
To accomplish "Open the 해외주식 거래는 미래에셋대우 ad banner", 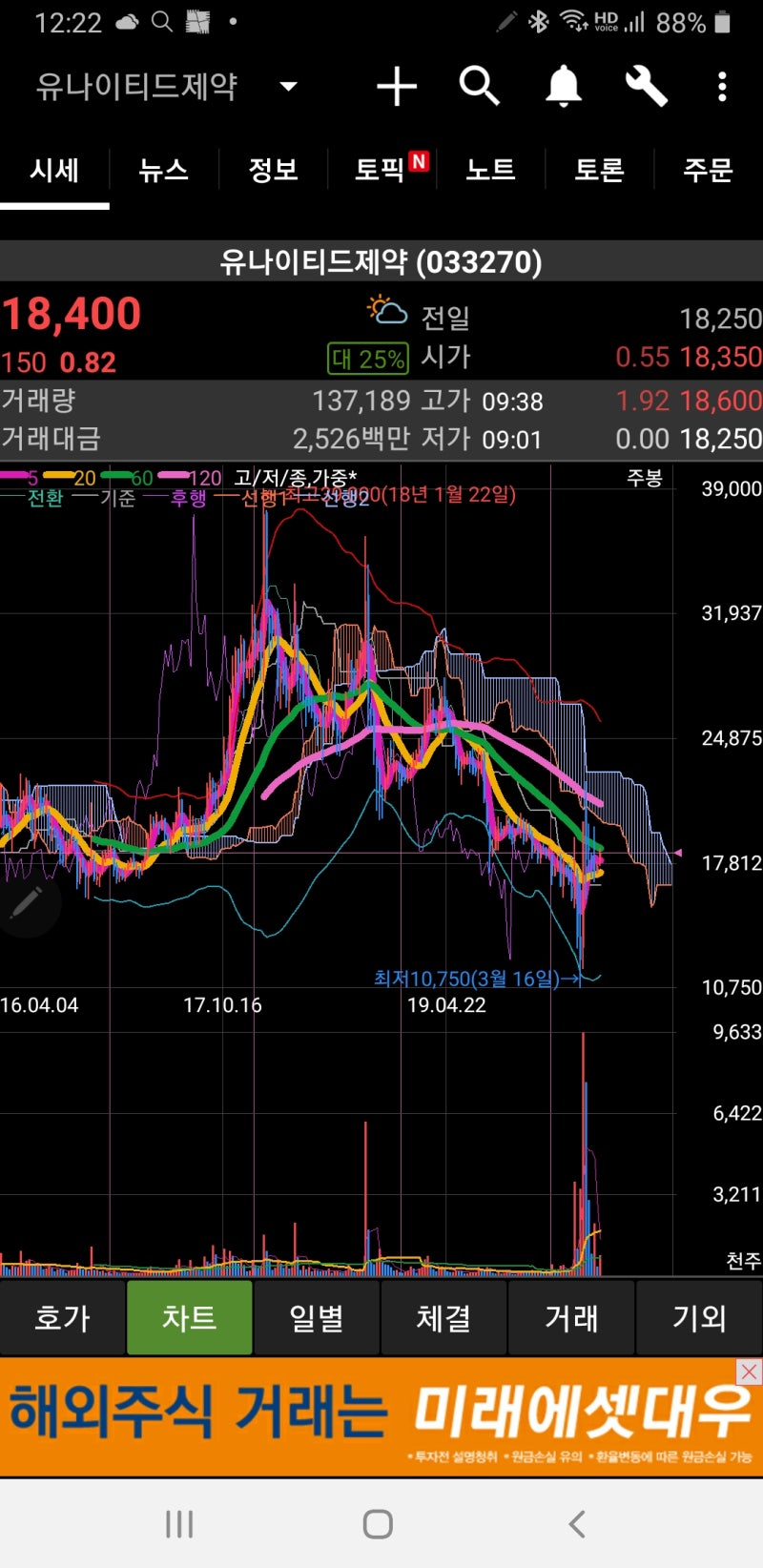I will click(381, 1417).
